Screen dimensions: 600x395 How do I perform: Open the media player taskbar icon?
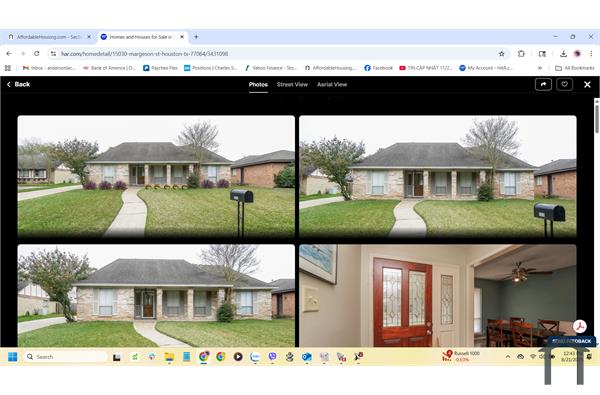[238, 357]
